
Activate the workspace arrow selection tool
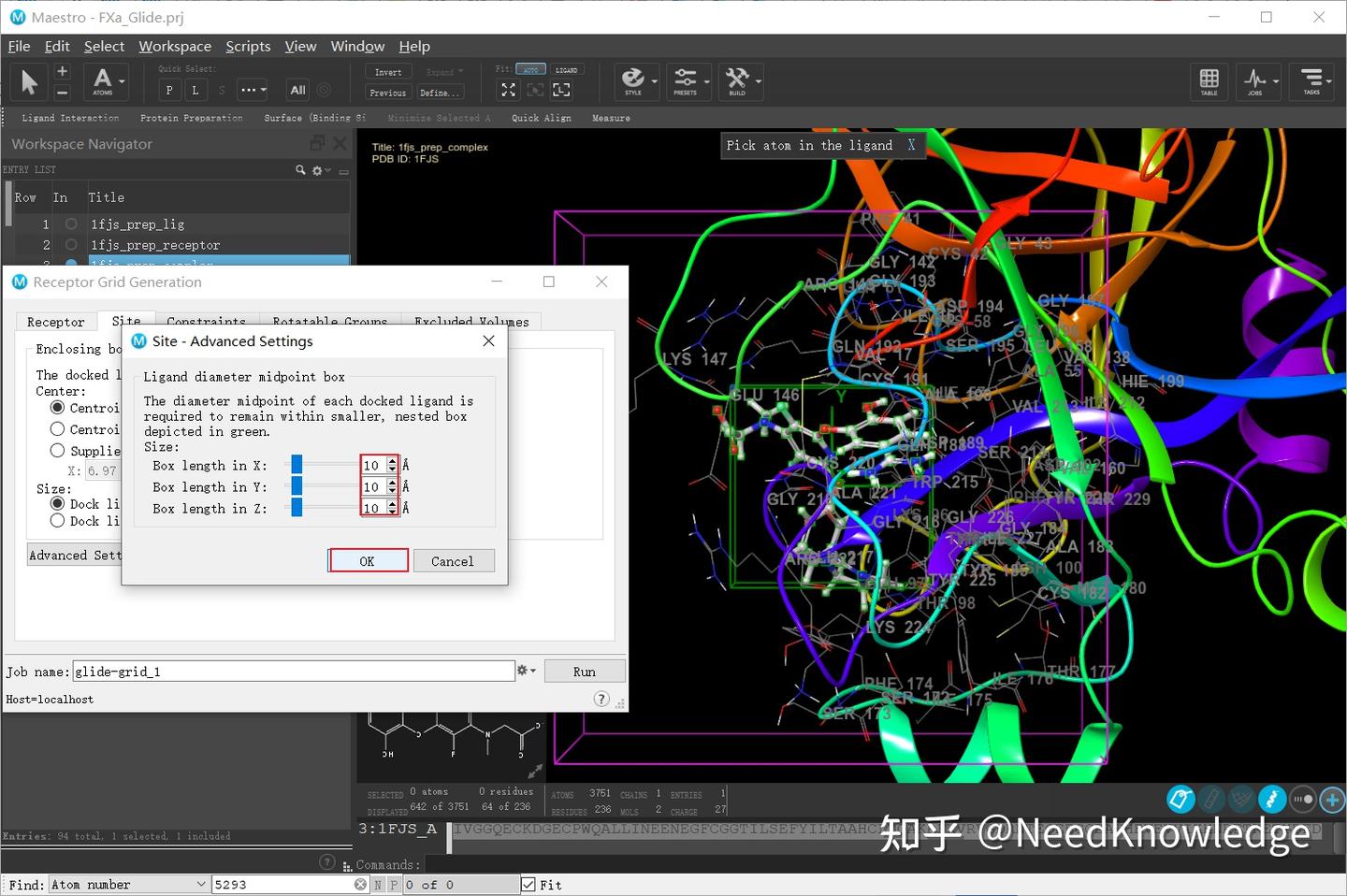click(x=28, y=81)
